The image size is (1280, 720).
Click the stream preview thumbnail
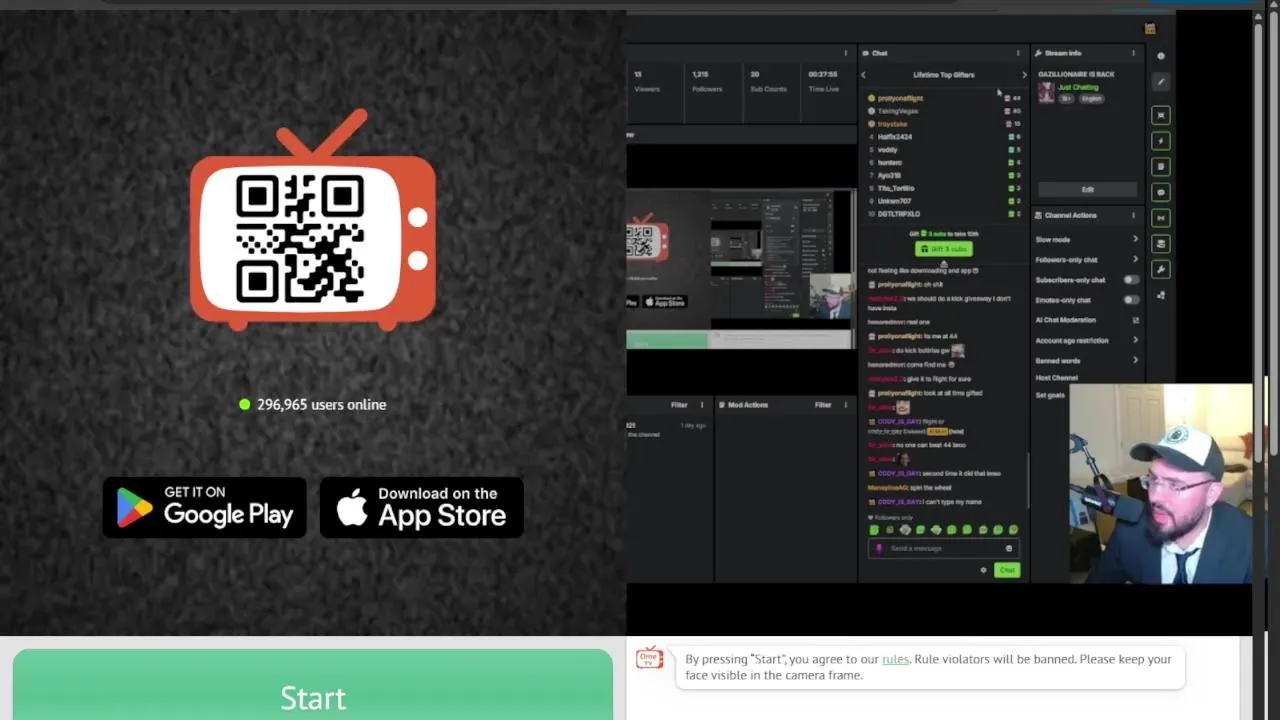coord(741,270)
